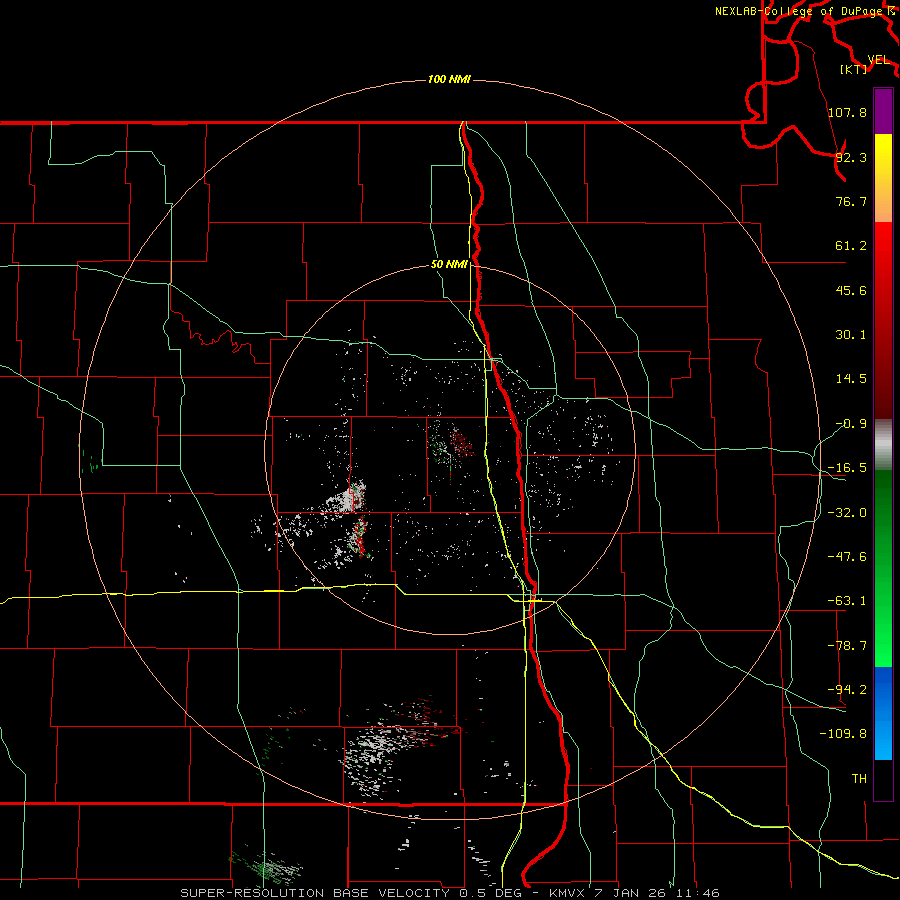Click the TH label on the legend
This screenshot has height=900, width=900.
[x=859, y=778]
